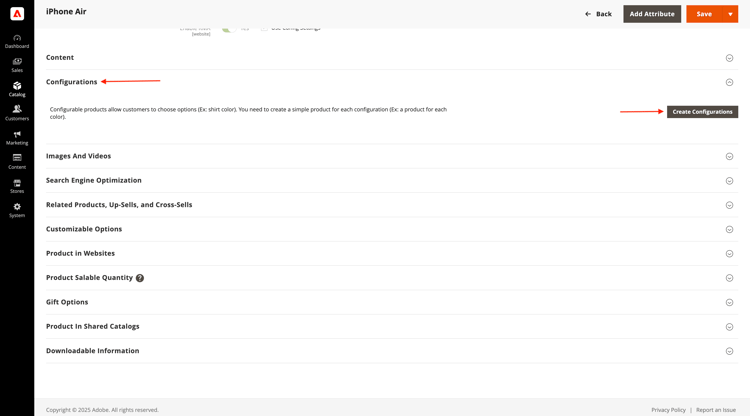
Task: Open the System gear sidebar menu
Action: coord(17,210)
